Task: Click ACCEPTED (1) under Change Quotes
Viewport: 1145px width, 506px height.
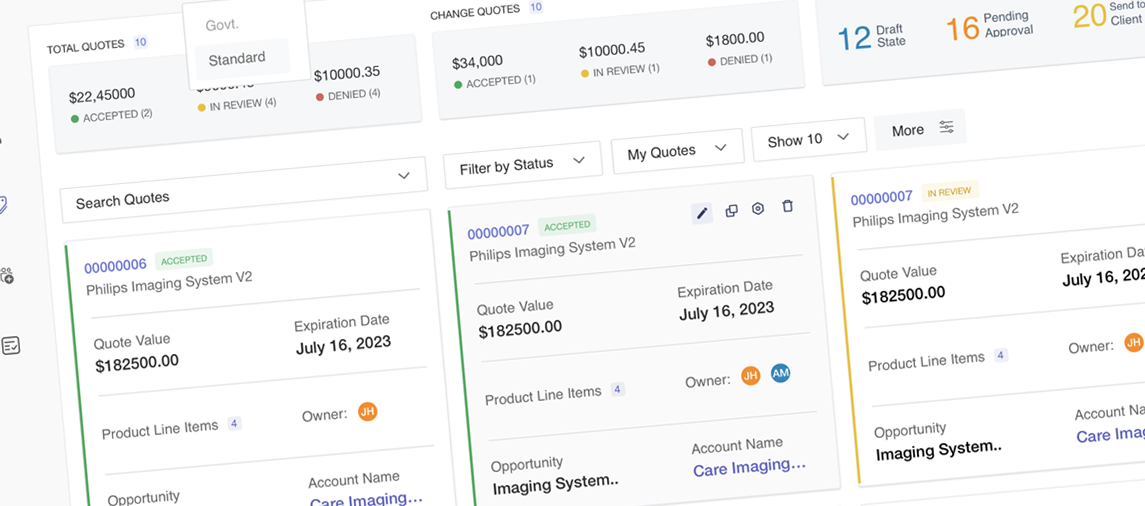Action: pos(495,83)
